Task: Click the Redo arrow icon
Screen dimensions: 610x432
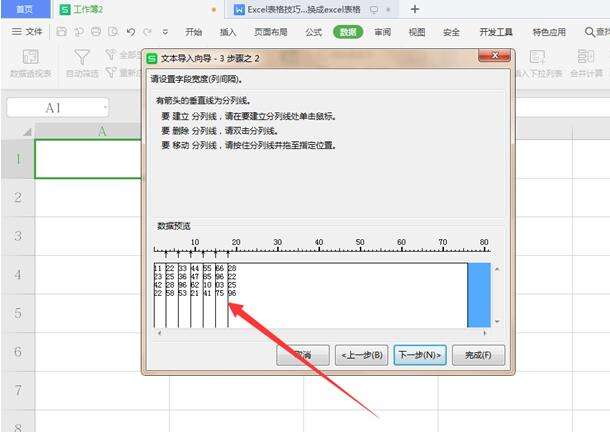Action: tap(147, 32)
